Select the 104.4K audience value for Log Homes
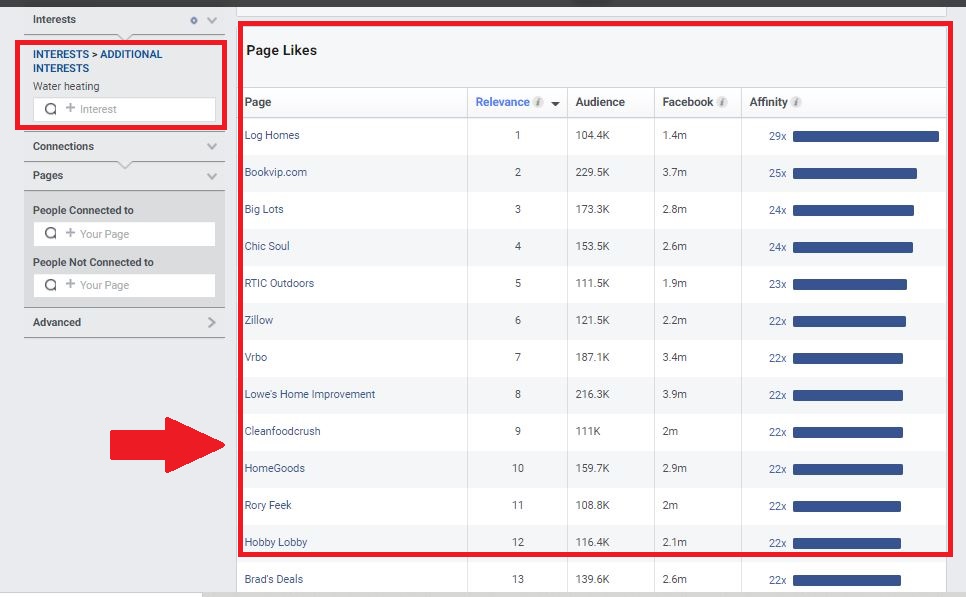The height and width of the screenshot is (597, 966). pos(592,136)
